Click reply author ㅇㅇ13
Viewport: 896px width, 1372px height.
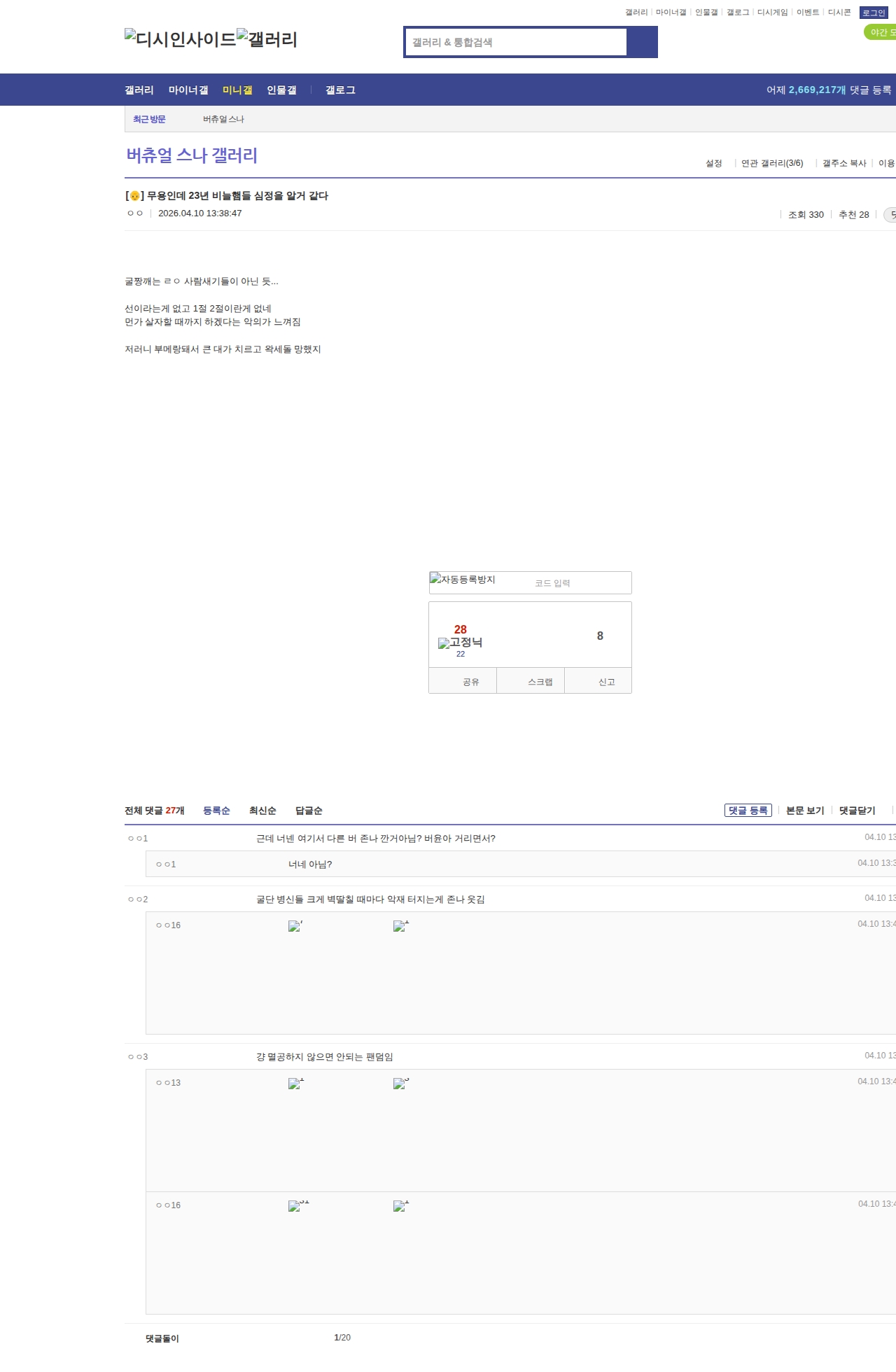click(x=168, y=1083)
